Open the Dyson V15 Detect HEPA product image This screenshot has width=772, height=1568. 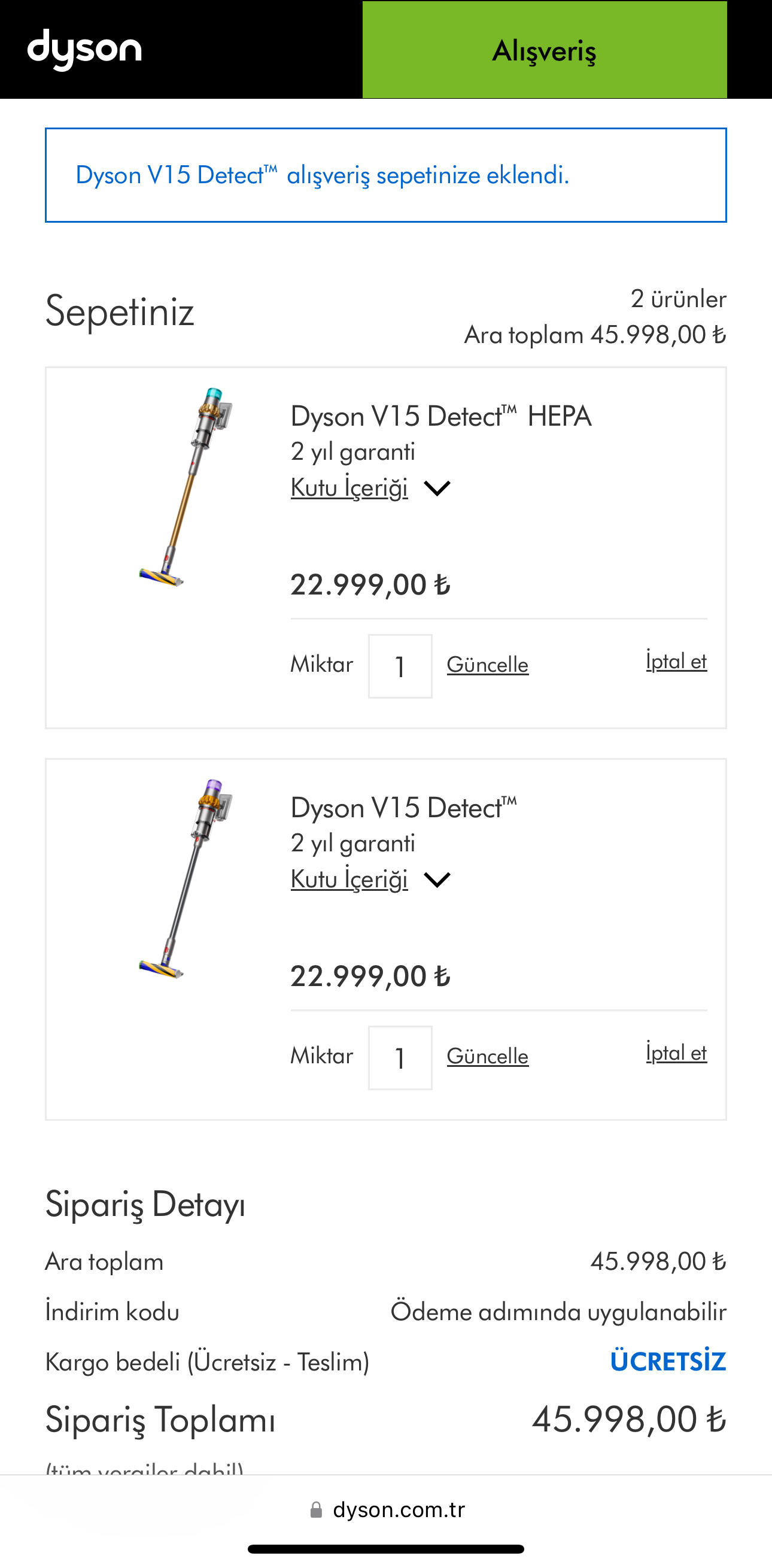click(186, 487)
